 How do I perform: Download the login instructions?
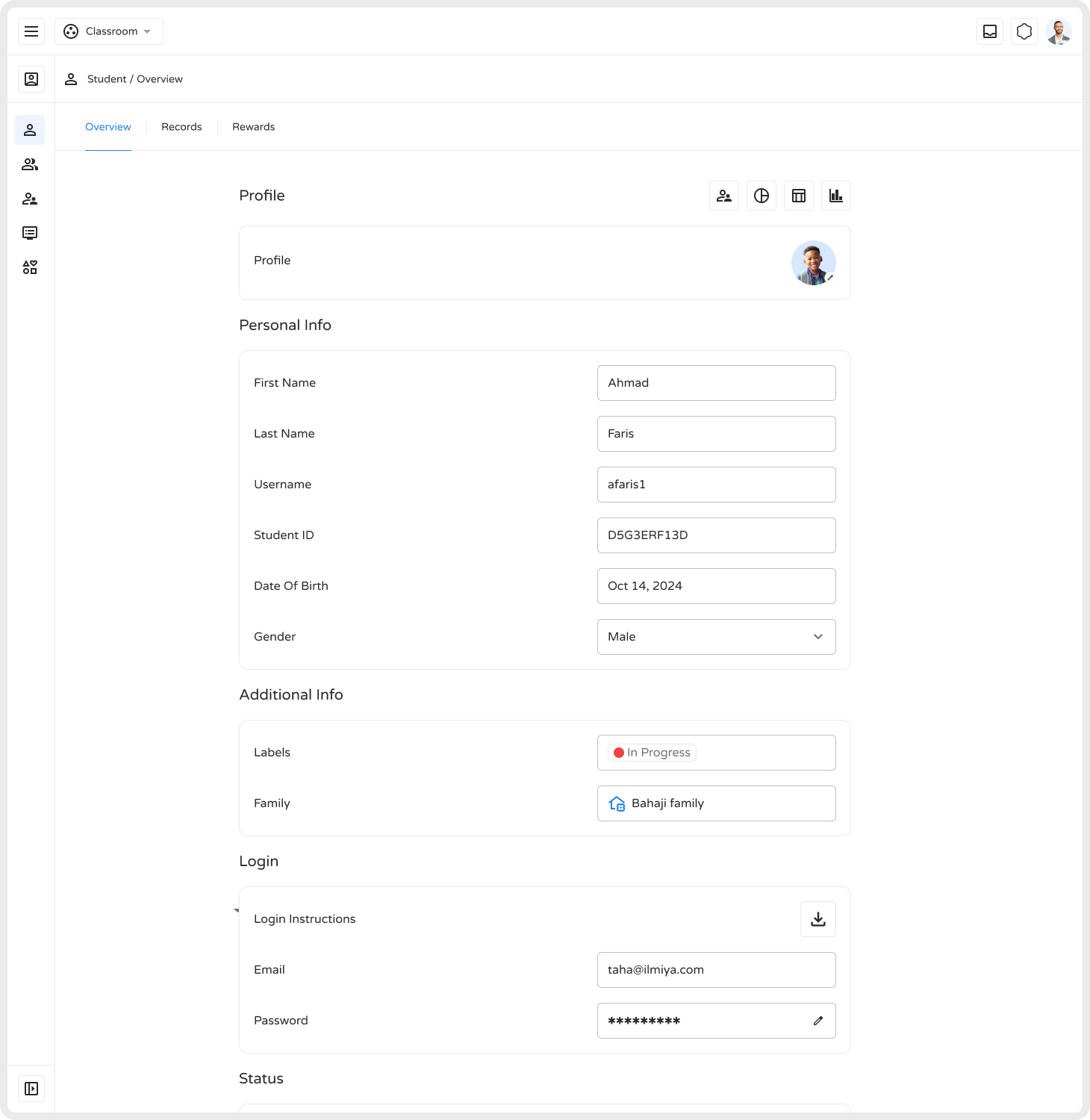pyautogui.click(x=818, y=919)
